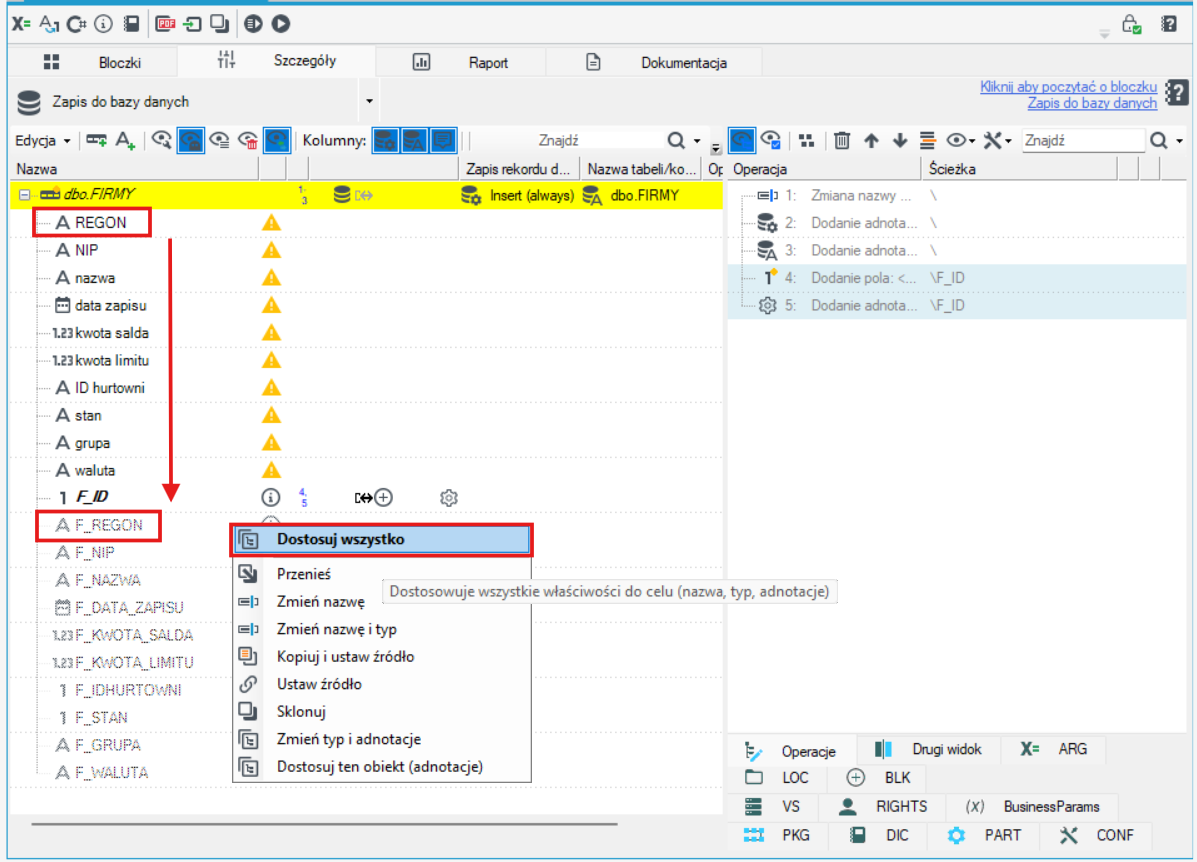The width and height of the screenshot is (1197, 862).
Task: Click the lock icon at top right
Action: click(x=1131, y=24)
